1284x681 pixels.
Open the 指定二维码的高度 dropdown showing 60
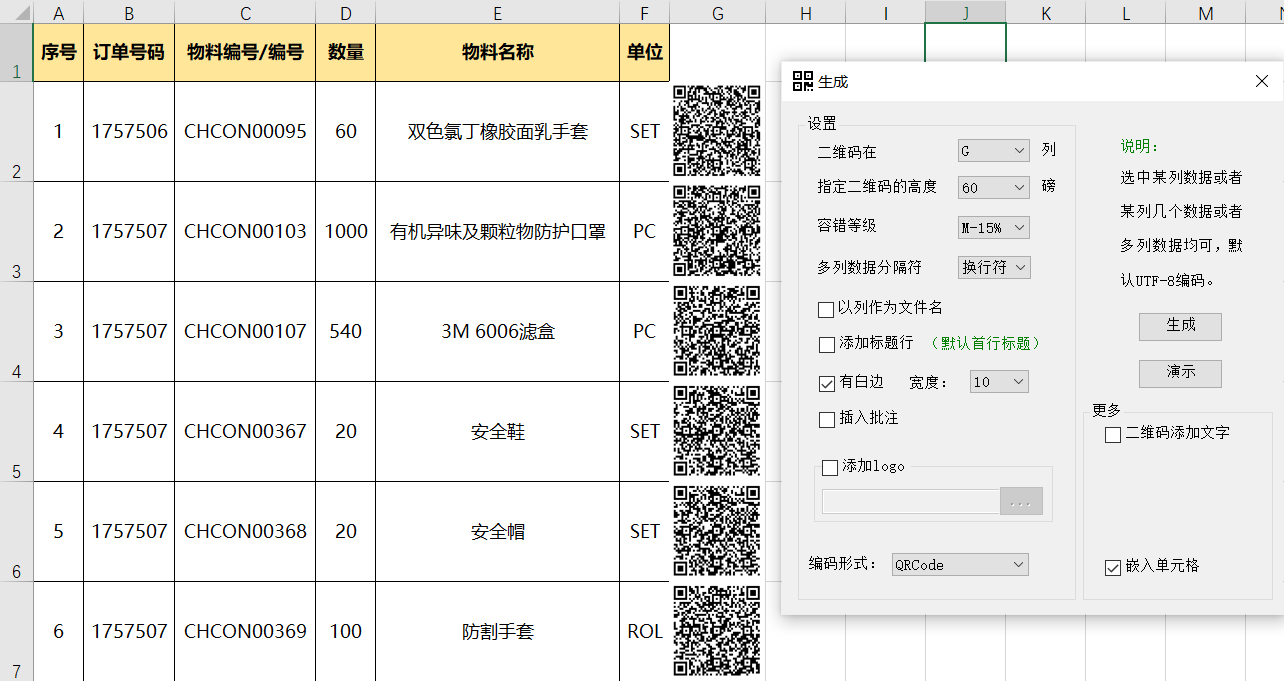tap(993, 187)
